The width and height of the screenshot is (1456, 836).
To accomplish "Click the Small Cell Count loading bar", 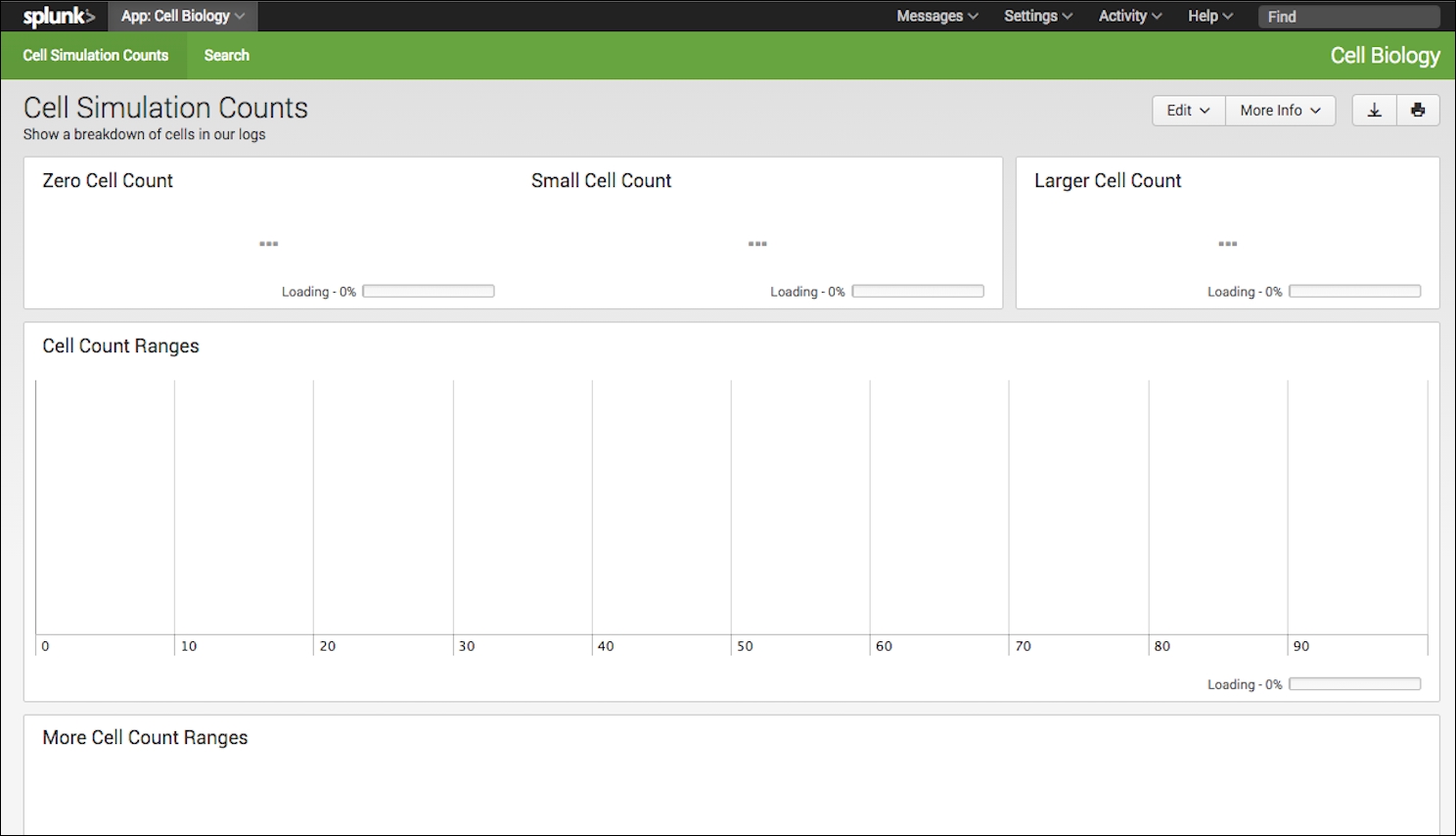I will (918, 292).
